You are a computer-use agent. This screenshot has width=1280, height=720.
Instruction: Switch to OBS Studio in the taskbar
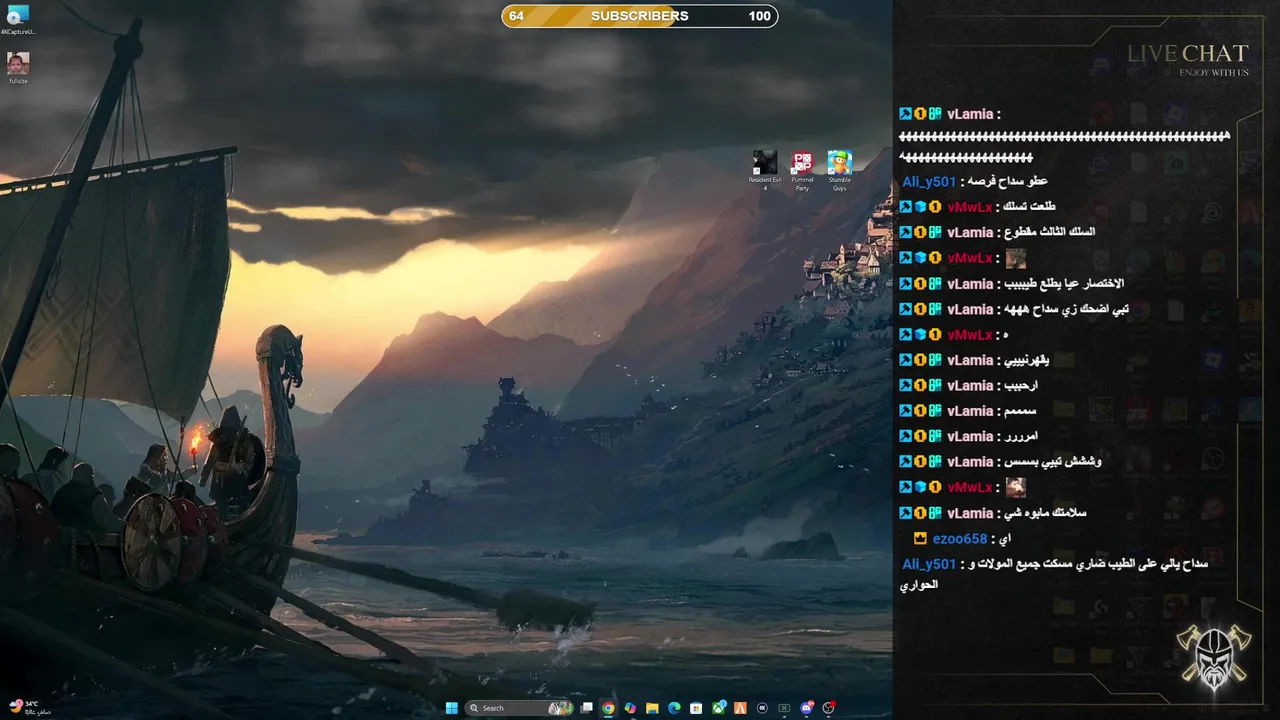(829, 708)
